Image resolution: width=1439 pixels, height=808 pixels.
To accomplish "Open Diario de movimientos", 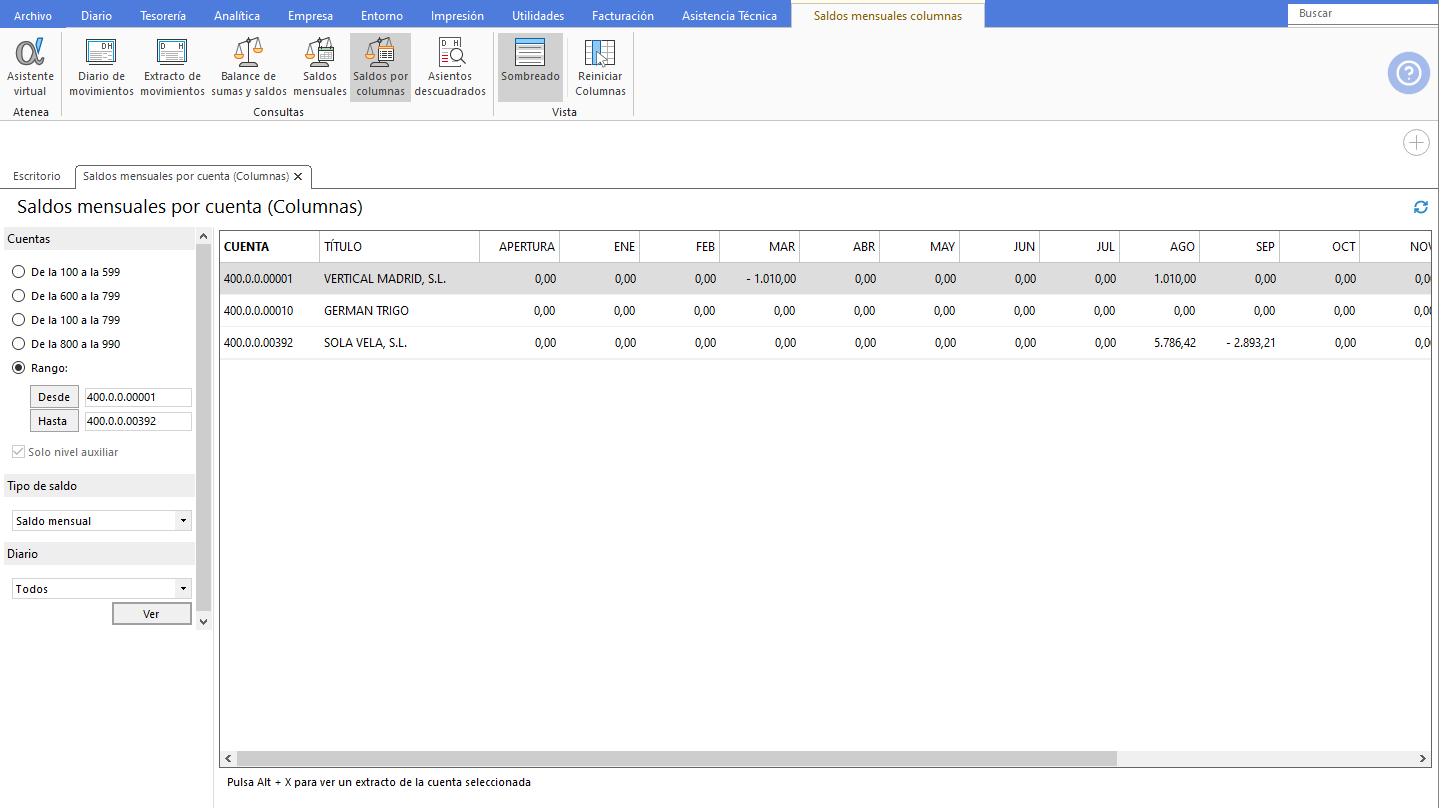I will [x=101, y=68].
